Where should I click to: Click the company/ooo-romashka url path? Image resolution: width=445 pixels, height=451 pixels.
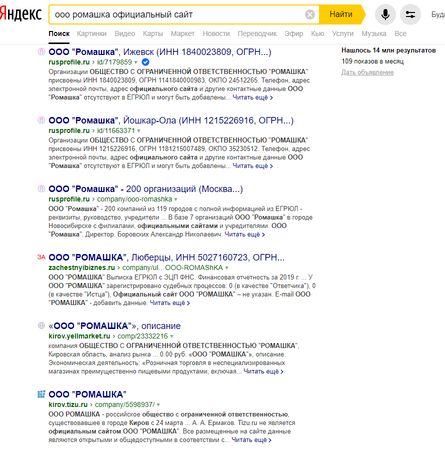[x=135, y=199]
